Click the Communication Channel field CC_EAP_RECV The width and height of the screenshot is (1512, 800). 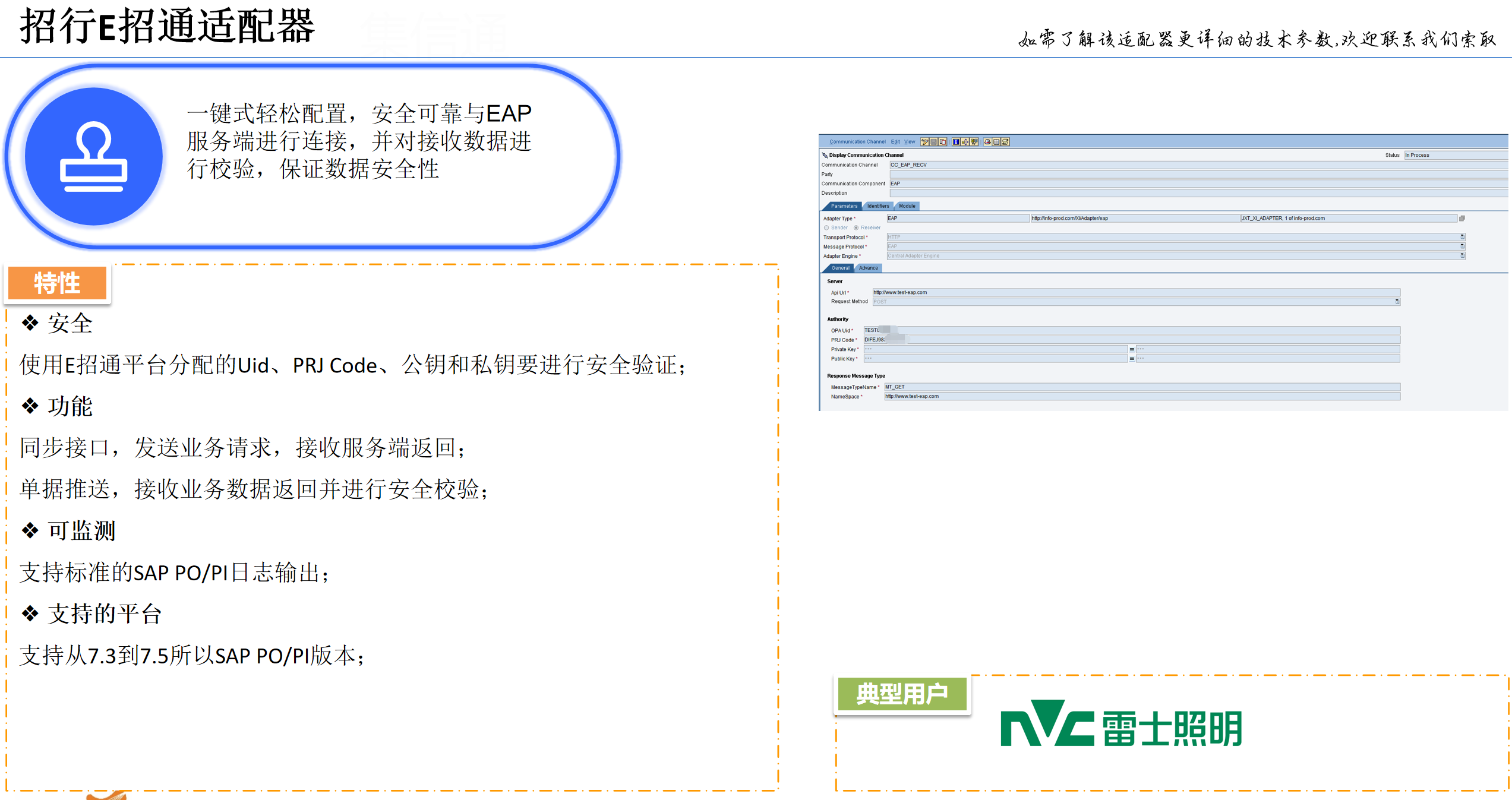click(1198, 165)
